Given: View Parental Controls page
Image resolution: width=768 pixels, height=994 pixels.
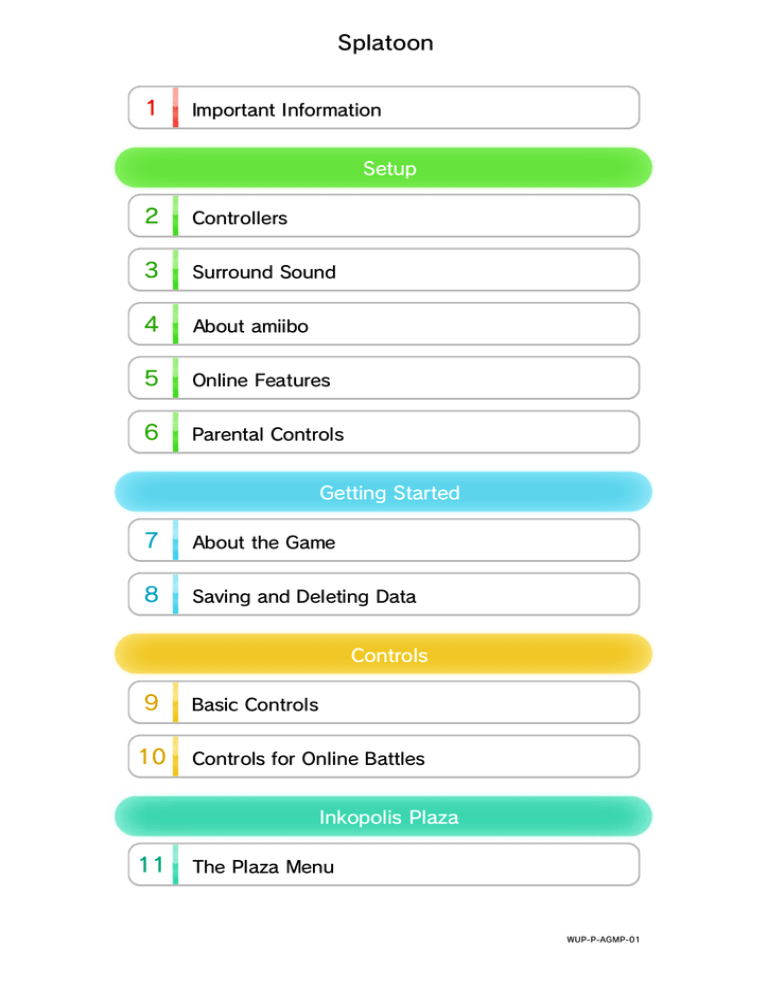Looking at the screenshot, I should [384, 432].
